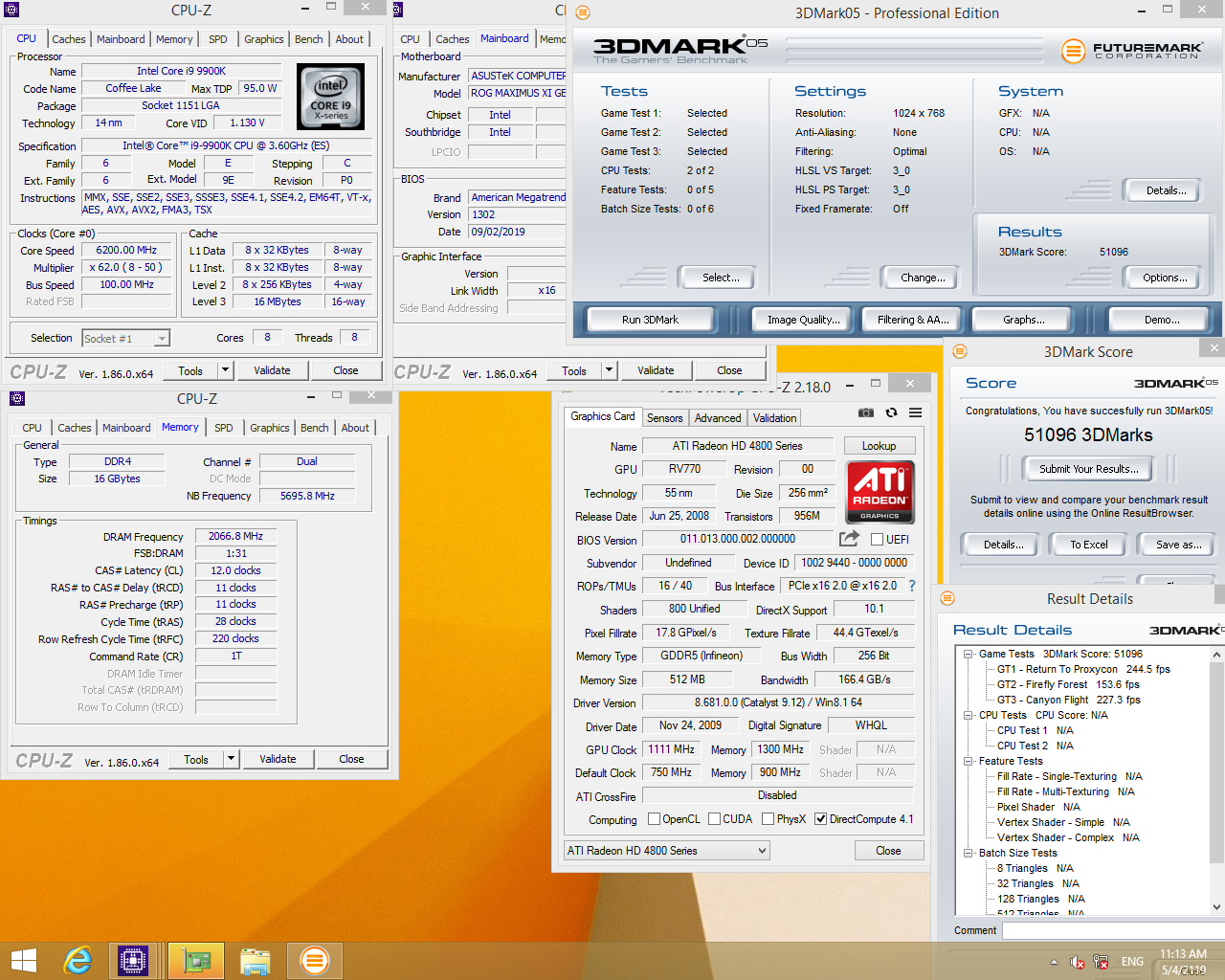The image size is (1225, 980).
Task: Click the Futuremark Corporation logo
Action: click(x=1133, y=50)
